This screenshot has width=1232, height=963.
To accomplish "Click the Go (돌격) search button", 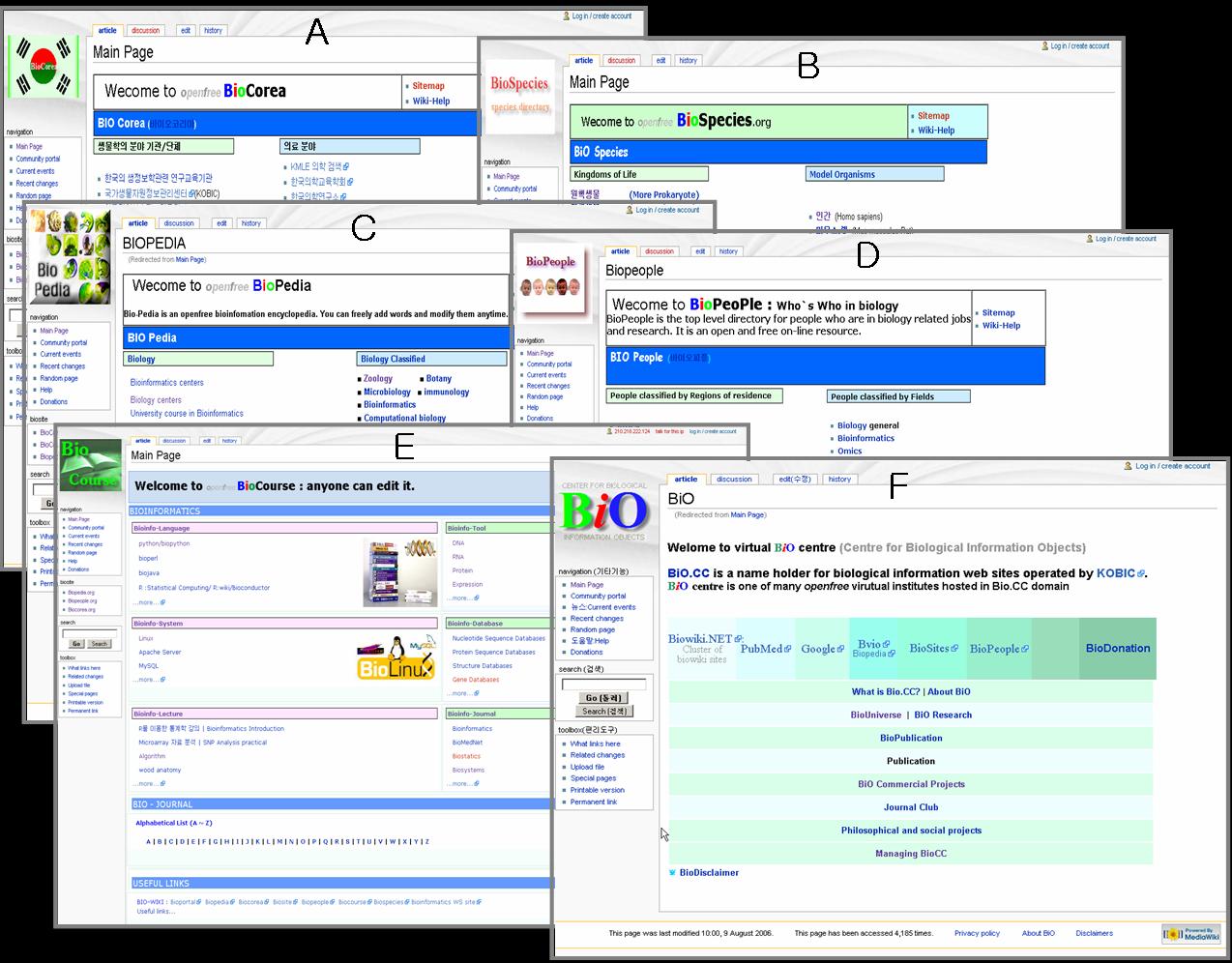I will pos(603,697).
